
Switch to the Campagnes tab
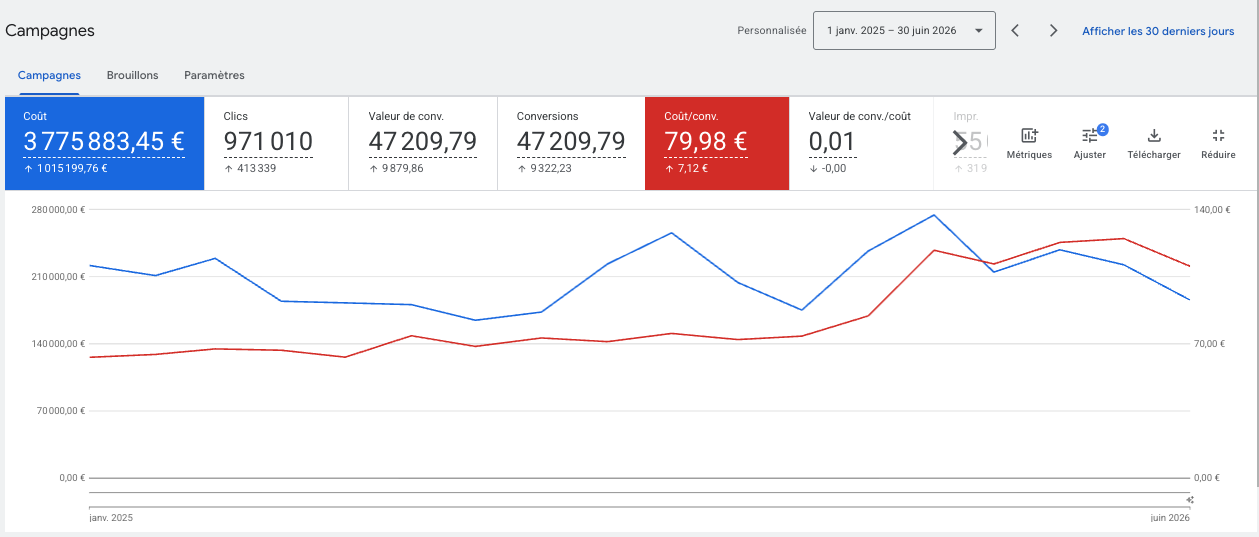click(x=49, y=75)
